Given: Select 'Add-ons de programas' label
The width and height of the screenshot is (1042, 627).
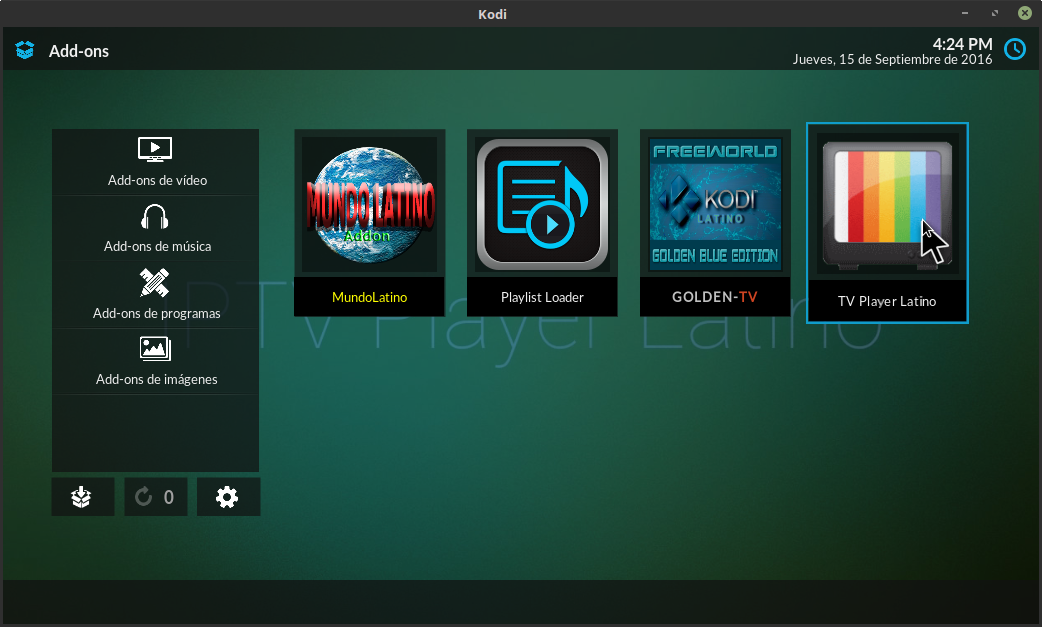Looking at the screenshot, I should coord(157,314).
